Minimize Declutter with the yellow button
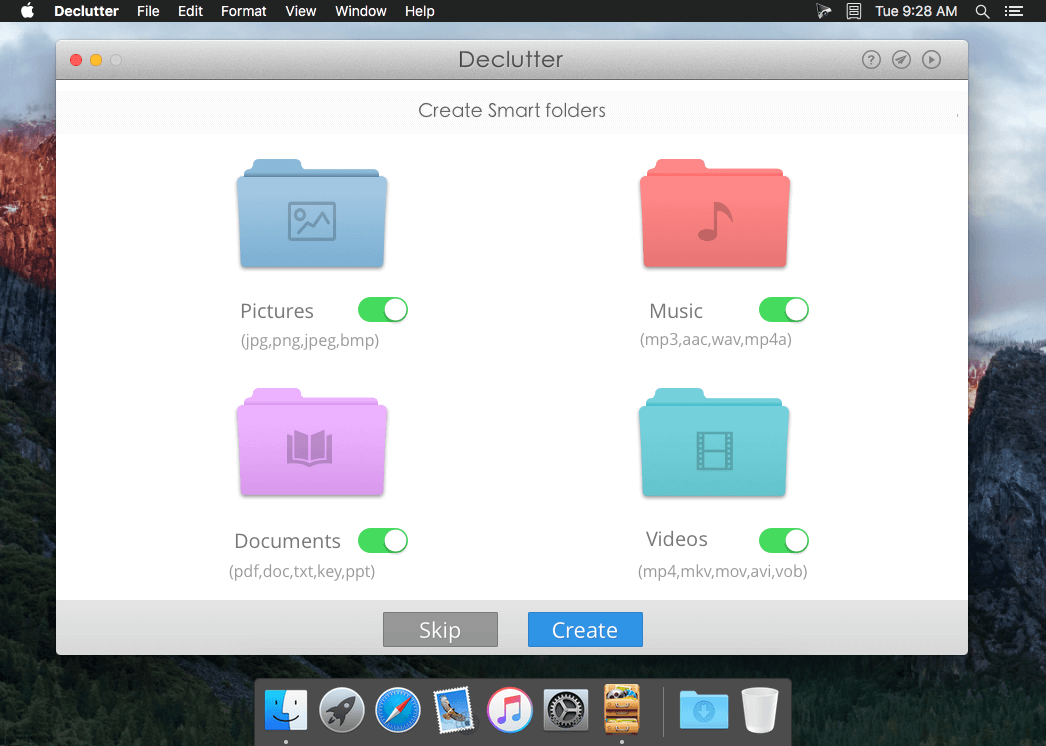Viewport: 1046px width, 746px height. 96,60
